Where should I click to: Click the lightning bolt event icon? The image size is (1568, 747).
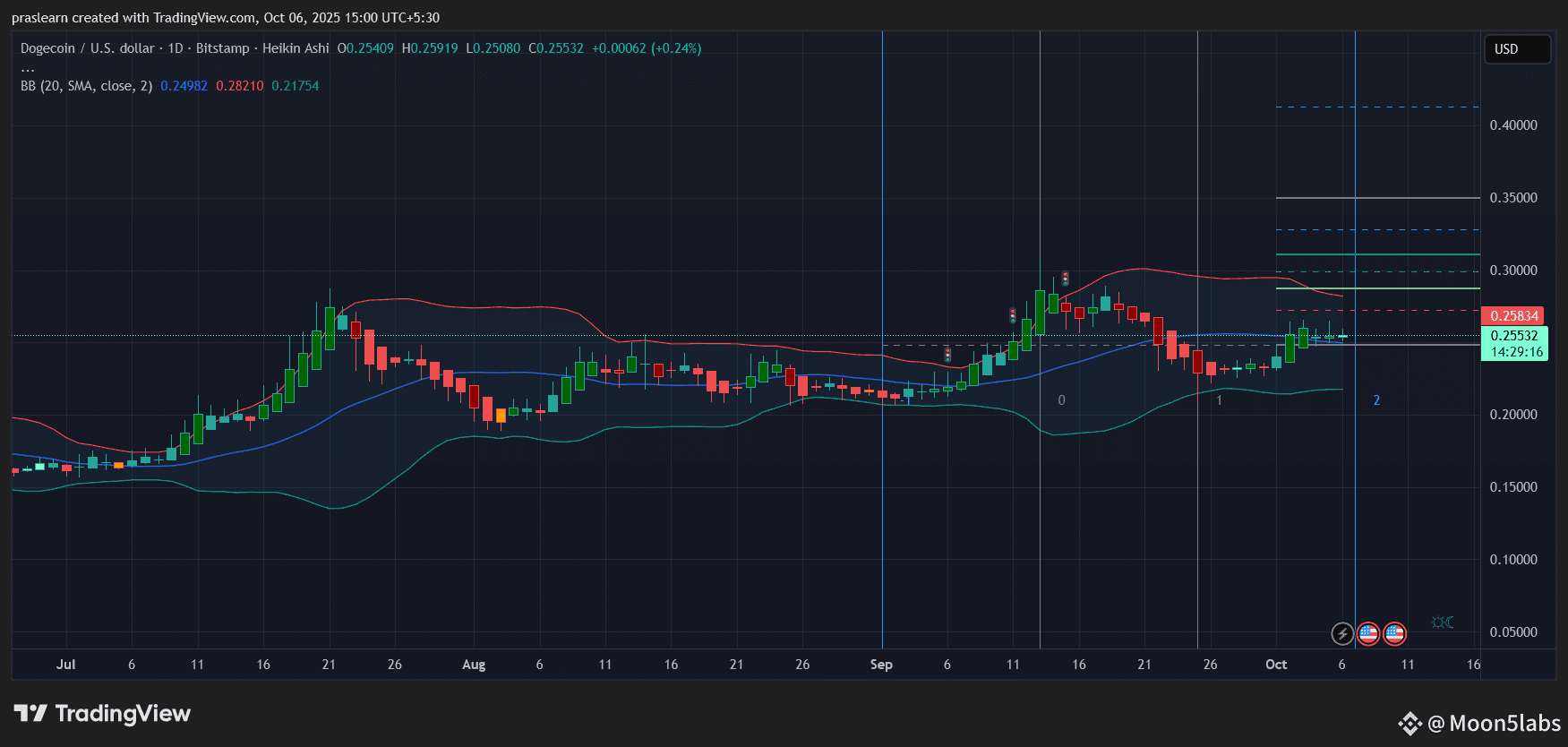[x=1341, y=634]
